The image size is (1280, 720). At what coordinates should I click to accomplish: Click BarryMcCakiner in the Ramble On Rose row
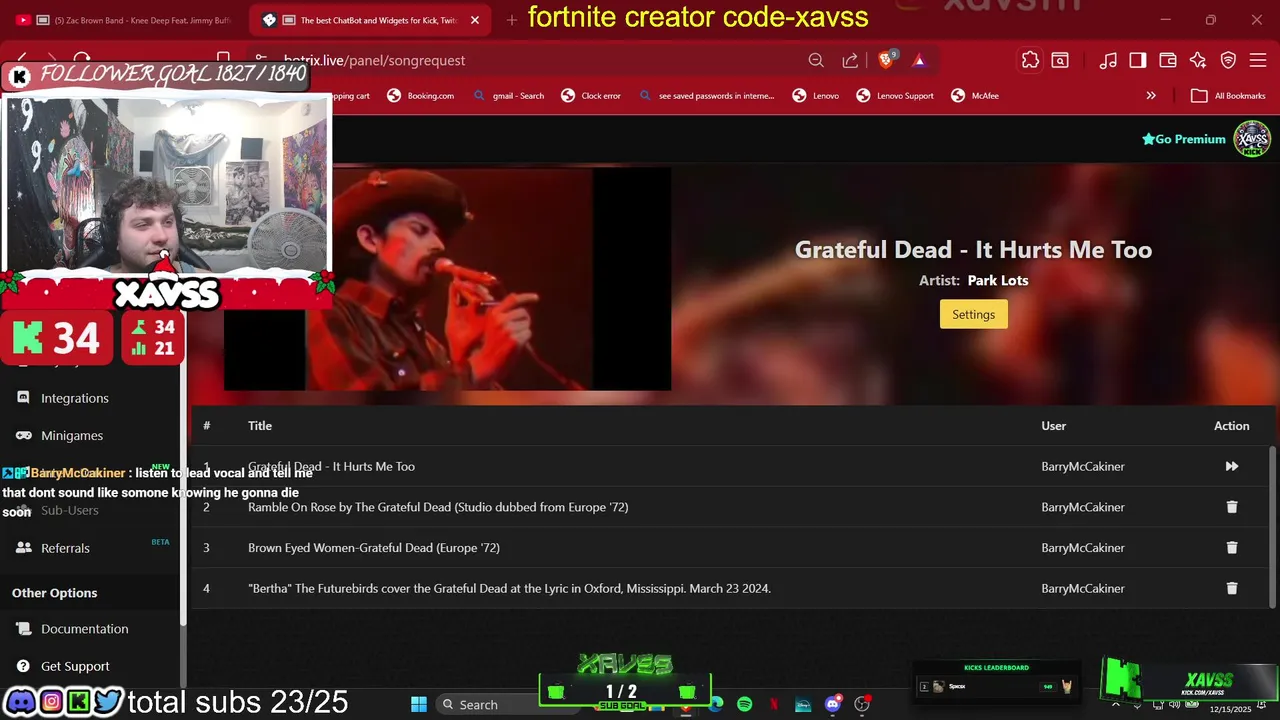coord(1083,507)
